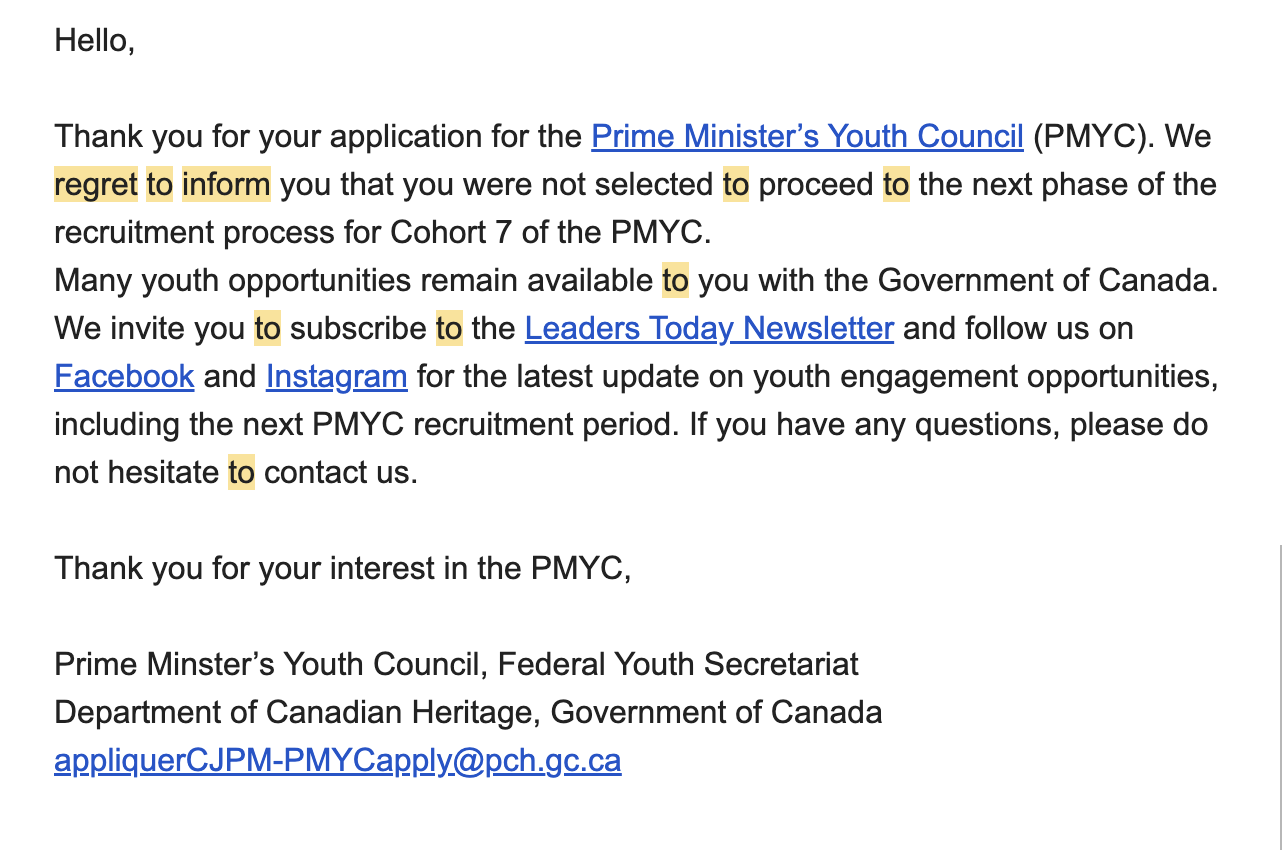Screen dimensions: 1282x850
Task: Click highlighted "to" just before "subscribe"
Action: [x=267, y=328]
